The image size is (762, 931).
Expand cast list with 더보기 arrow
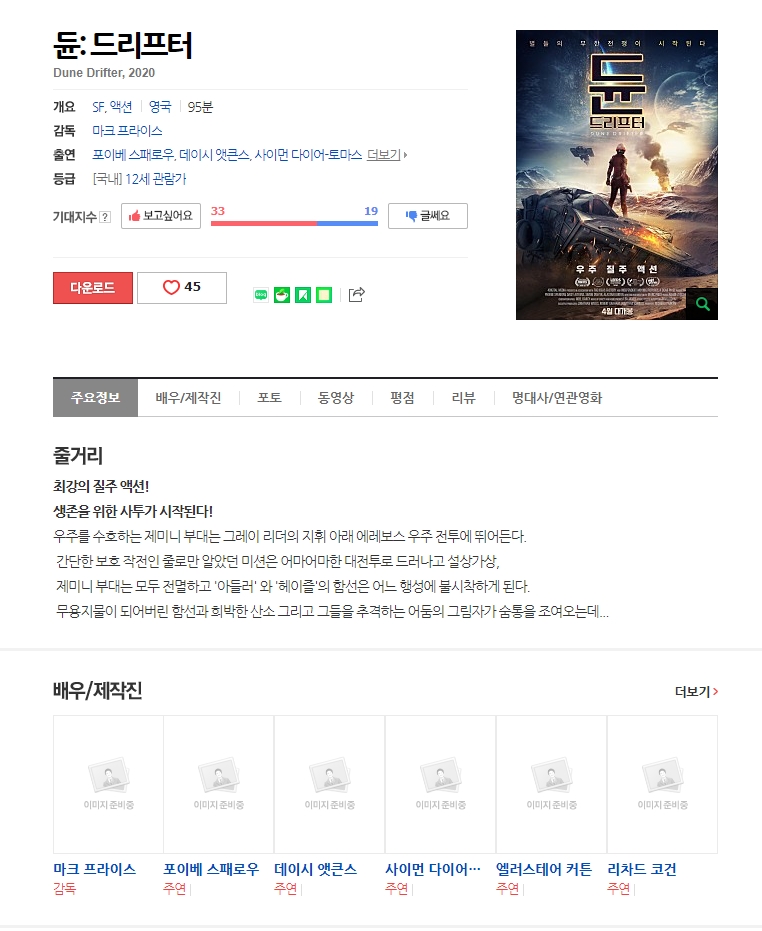click(x=387, y=155)
